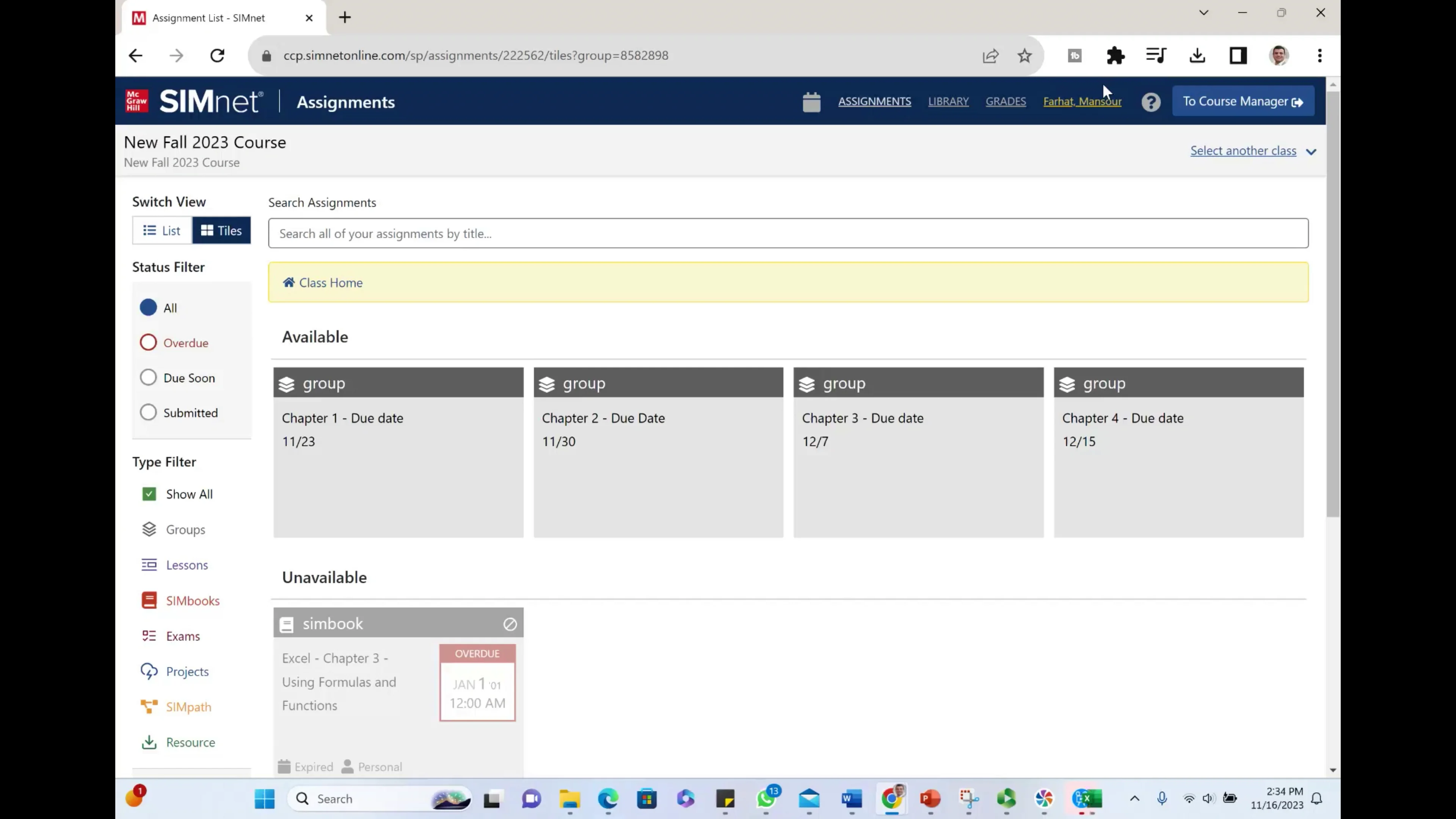Bookmark page with the star icon
The height and width of the screenshot is (819, 1456).
point(1024,55)
